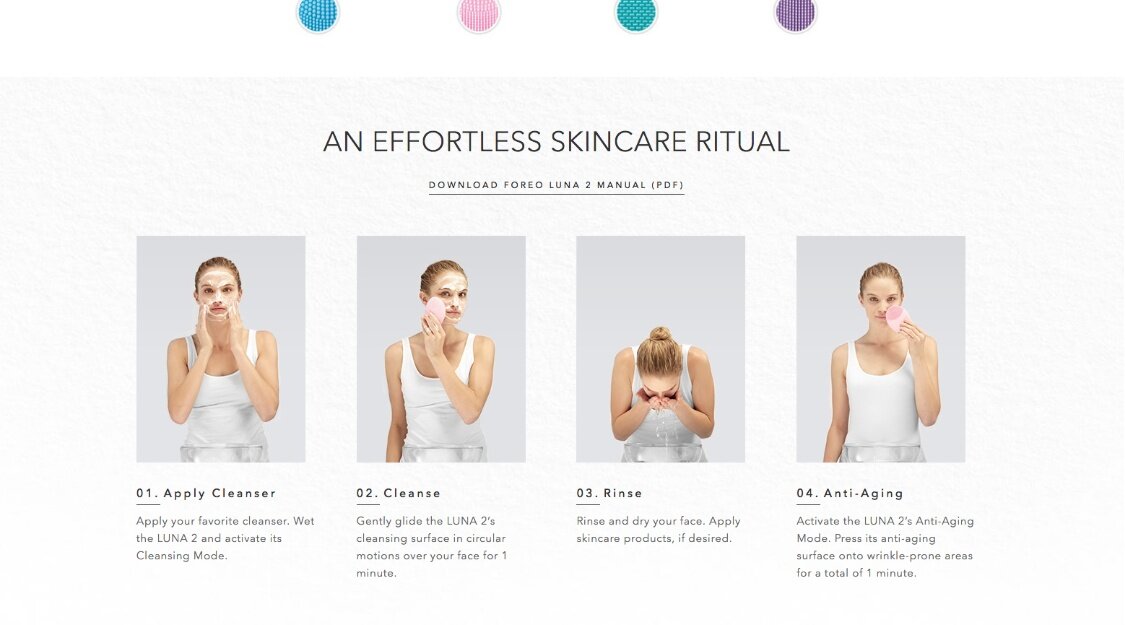This screenshot has width=1125, height=625.
Task: Click the Anti-Aging Mode description text
Action: click(x=885, y=547)
